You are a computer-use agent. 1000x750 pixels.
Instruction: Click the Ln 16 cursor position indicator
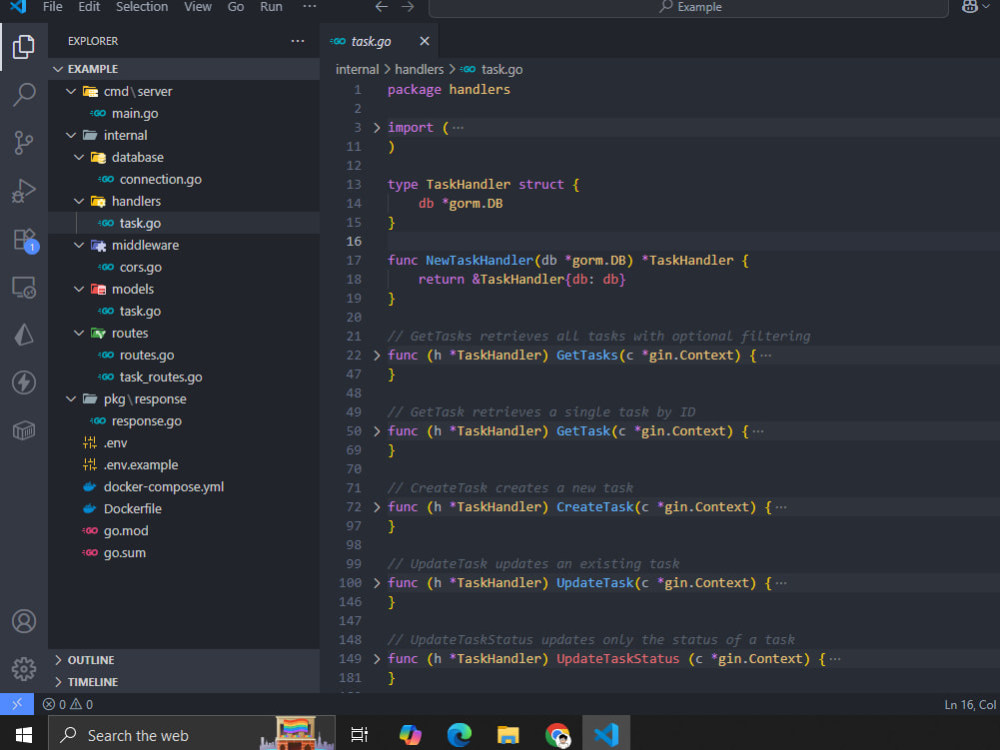pos(969,705)
